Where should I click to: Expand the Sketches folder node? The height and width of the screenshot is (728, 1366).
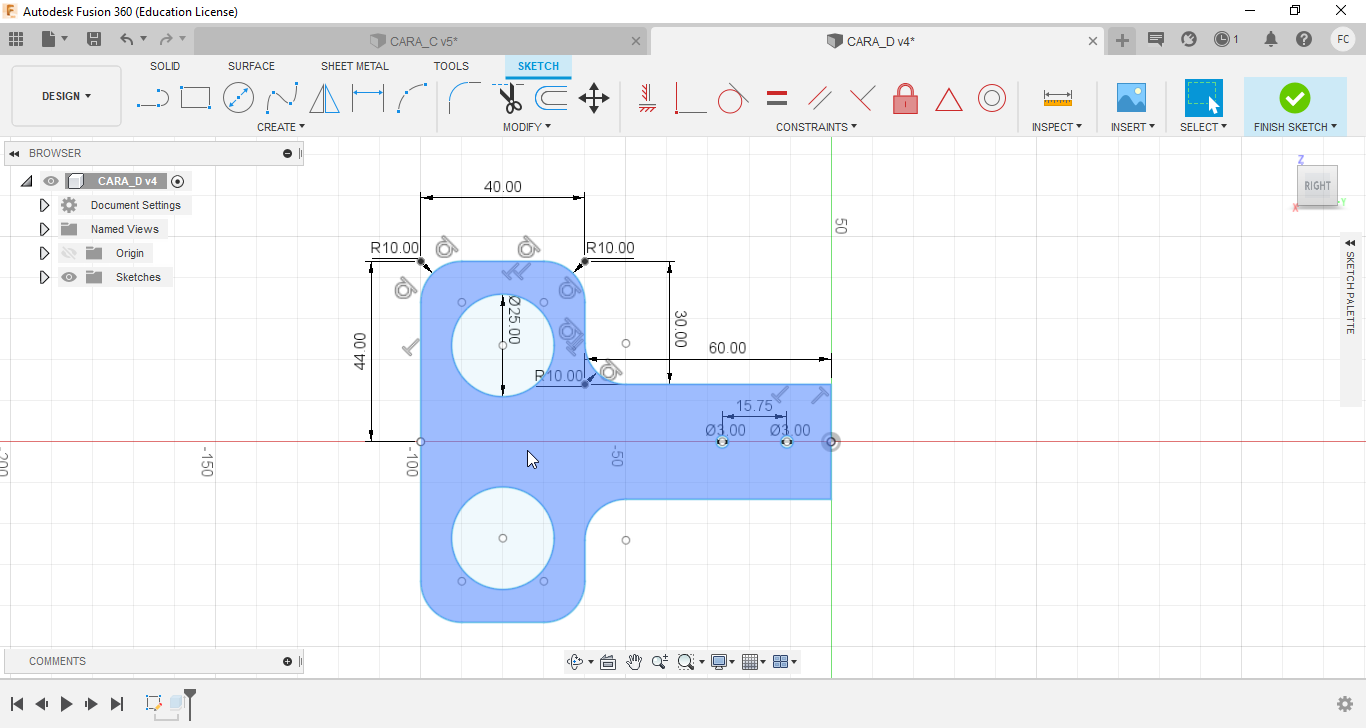(x=44, y=277)
